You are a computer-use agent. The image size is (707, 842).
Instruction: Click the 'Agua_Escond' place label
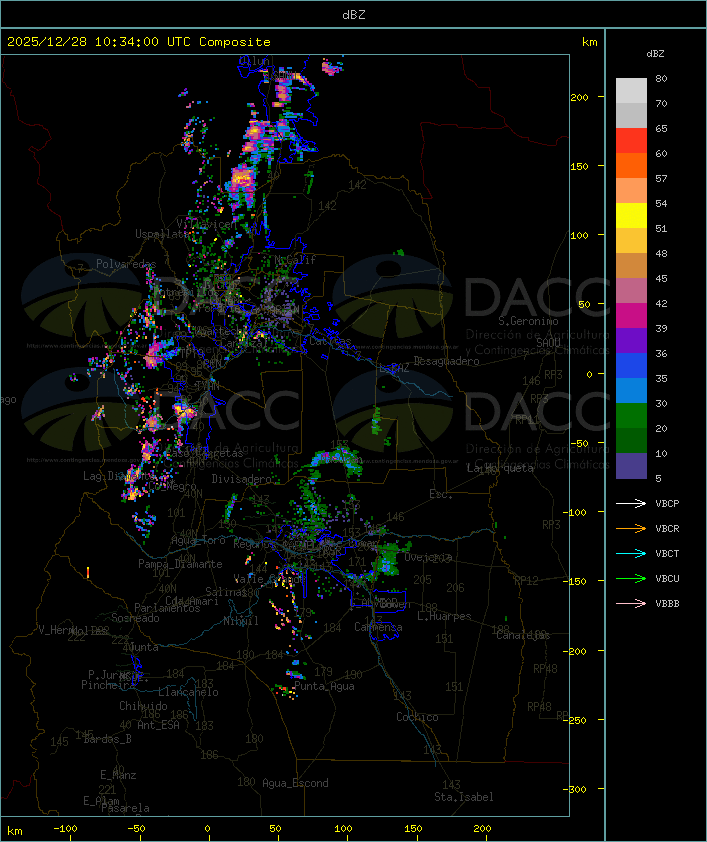[x=295, y=783]
